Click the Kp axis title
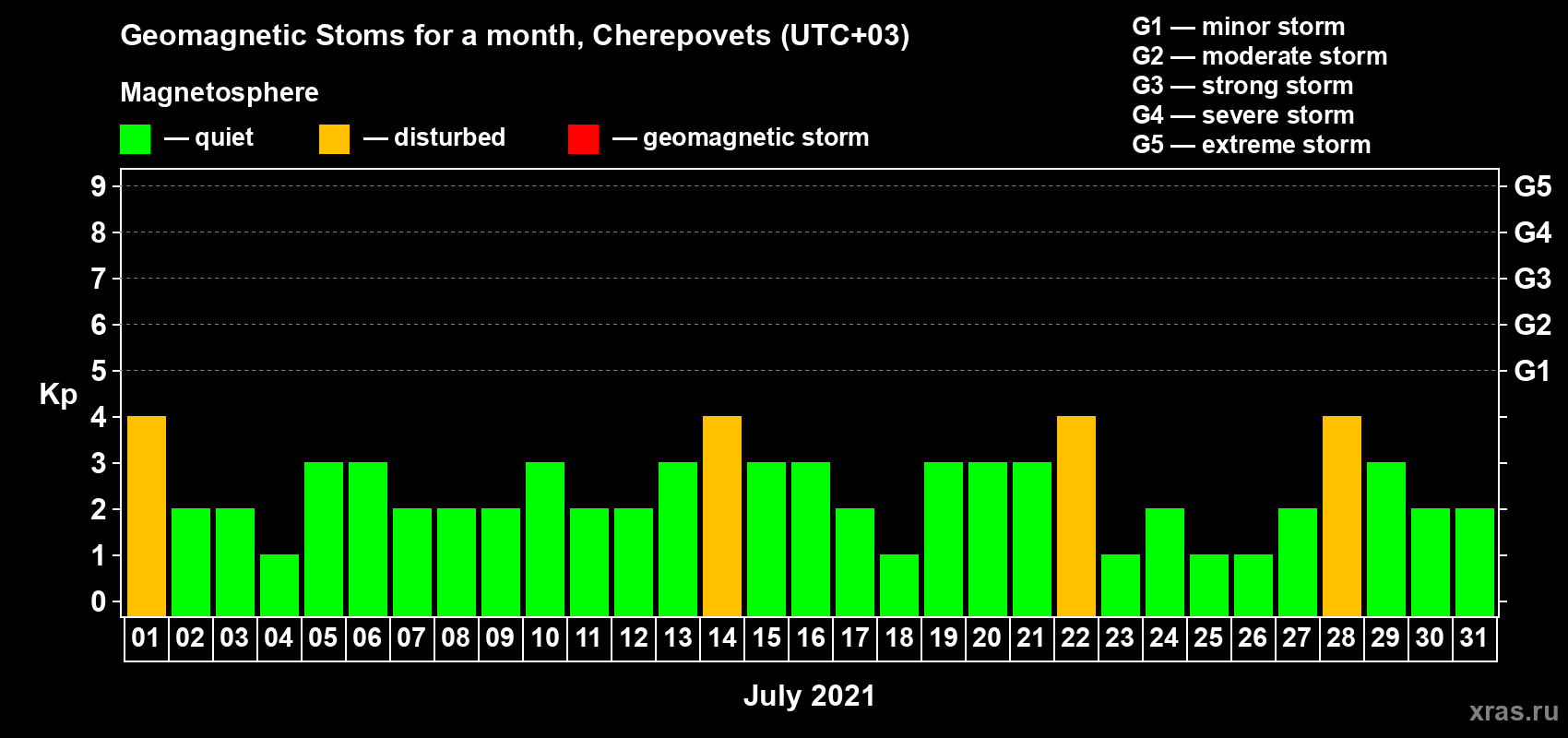 coord(58,395)
